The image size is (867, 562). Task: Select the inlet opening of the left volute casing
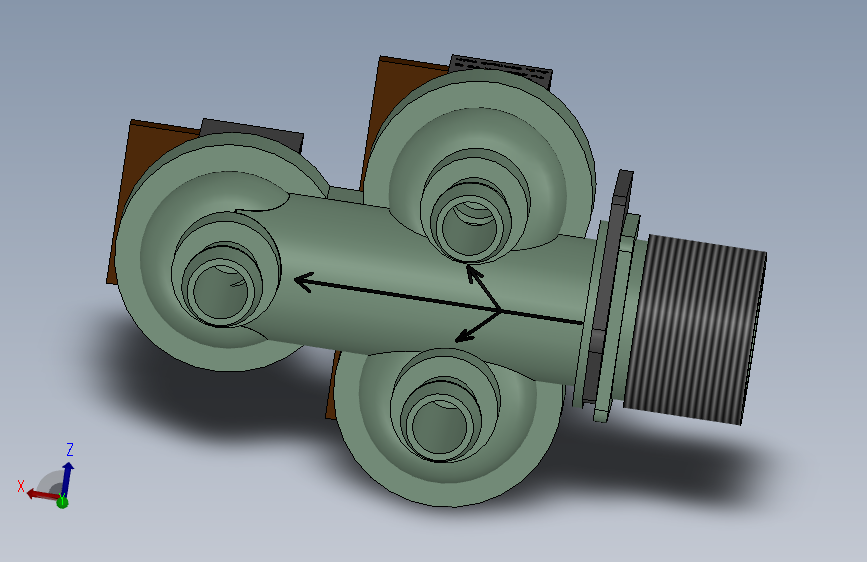point(220,293)
